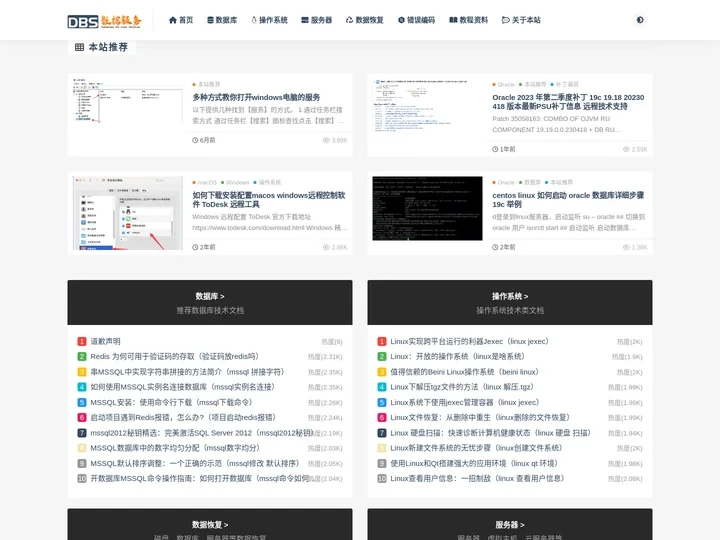This screenshot has height=540, width=720.
Task: Open Linux实现跨平台运行的利器Jexec entry
Action: pos(470,342)
